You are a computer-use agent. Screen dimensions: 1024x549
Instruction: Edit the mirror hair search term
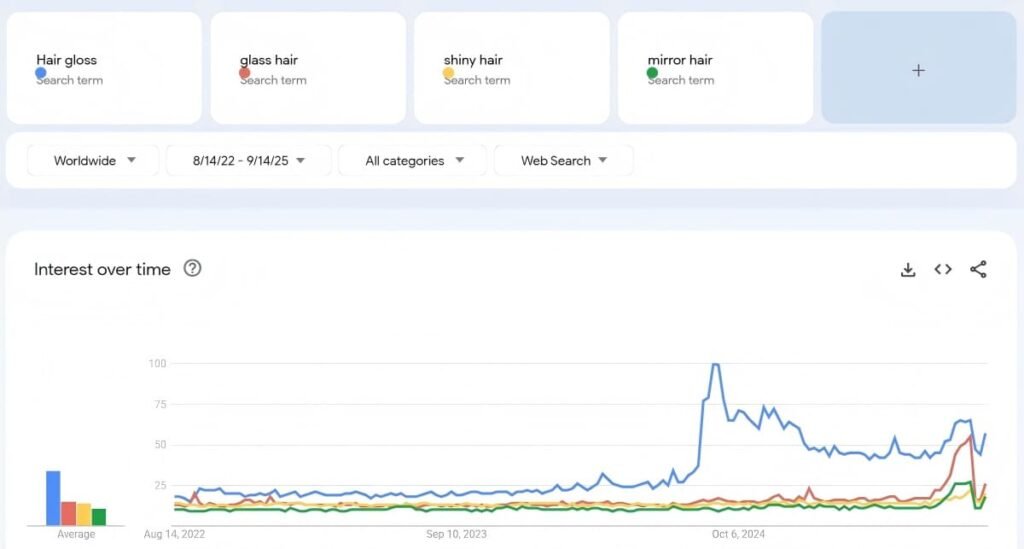[x=680, y=60]
